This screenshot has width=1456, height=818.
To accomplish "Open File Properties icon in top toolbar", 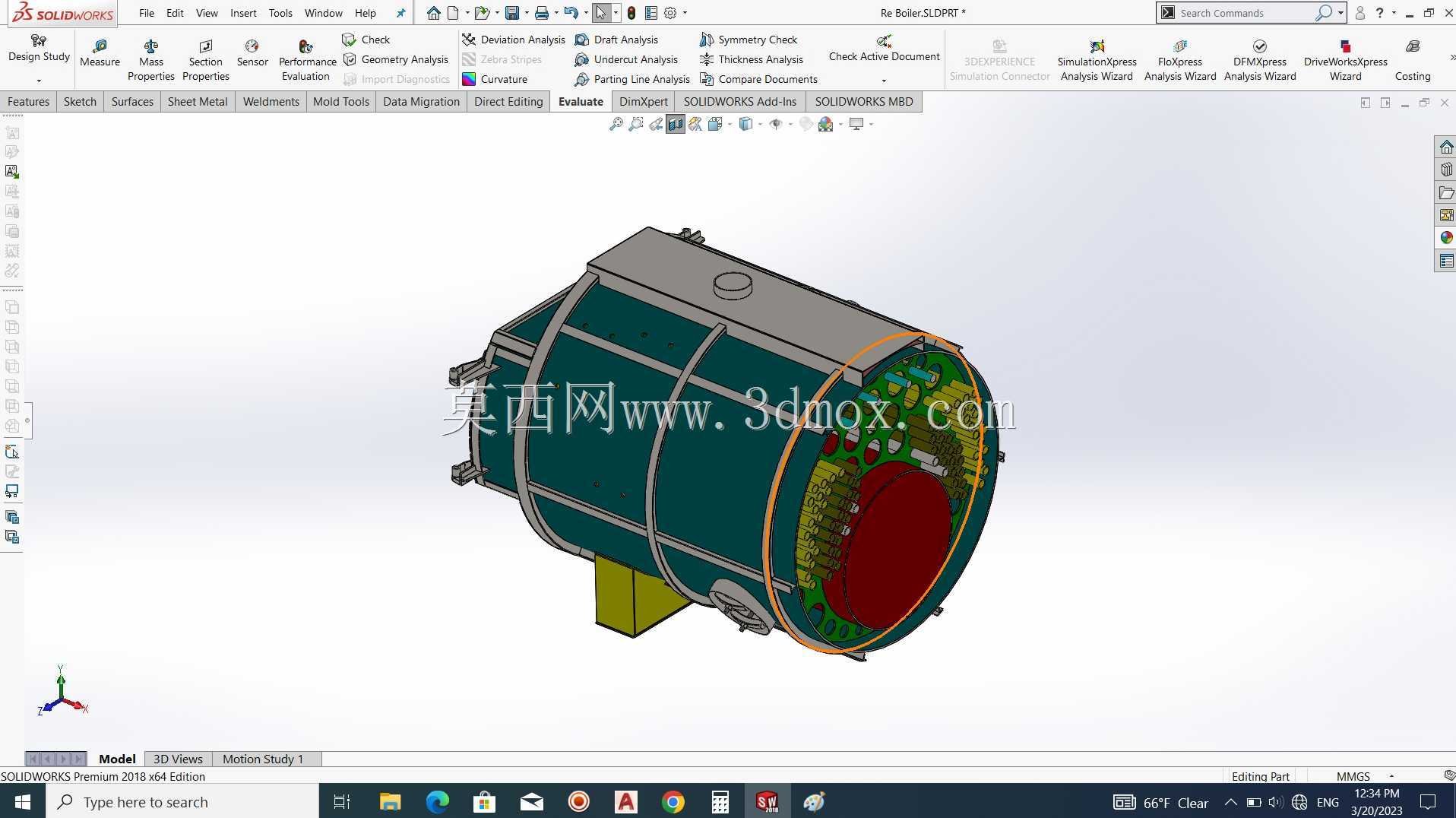I will click(x=651, y=13).
